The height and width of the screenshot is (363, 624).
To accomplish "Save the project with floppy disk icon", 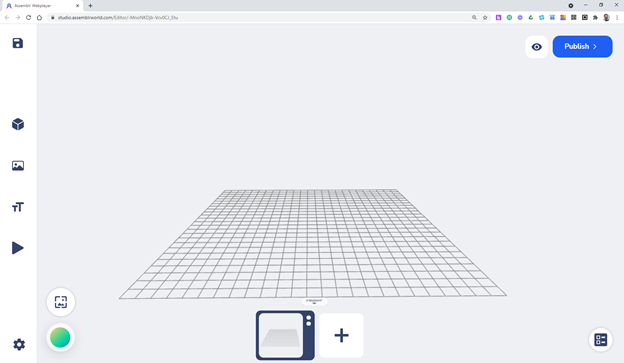I will coord(18,43).
